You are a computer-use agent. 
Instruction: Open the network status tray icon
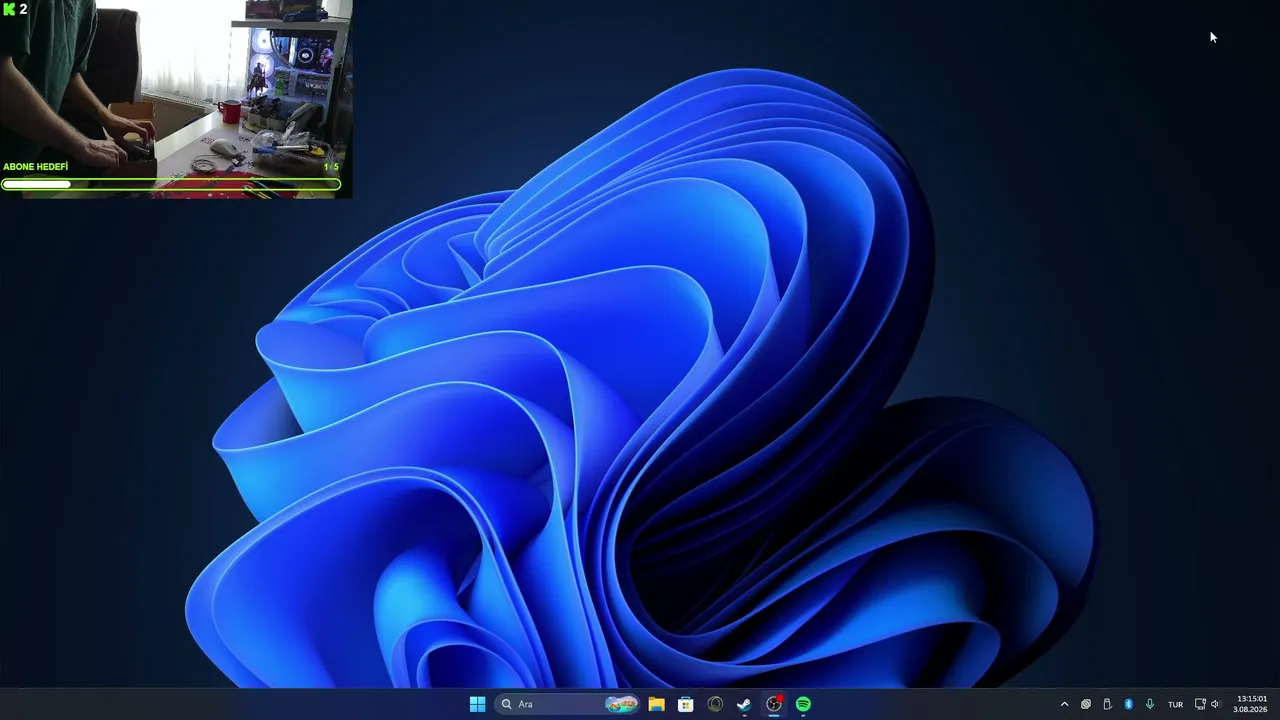[x=1201, y=704]
